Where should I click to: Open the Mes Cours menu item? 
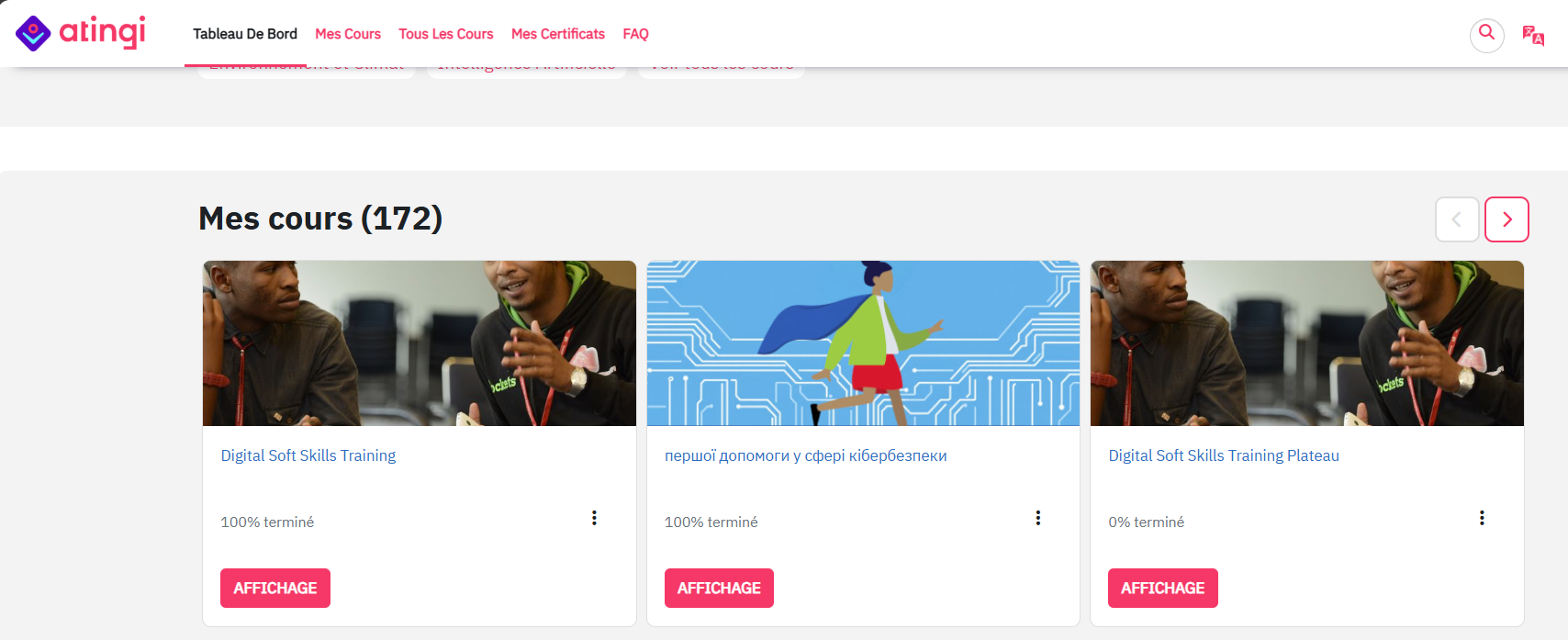coord(348,34)
